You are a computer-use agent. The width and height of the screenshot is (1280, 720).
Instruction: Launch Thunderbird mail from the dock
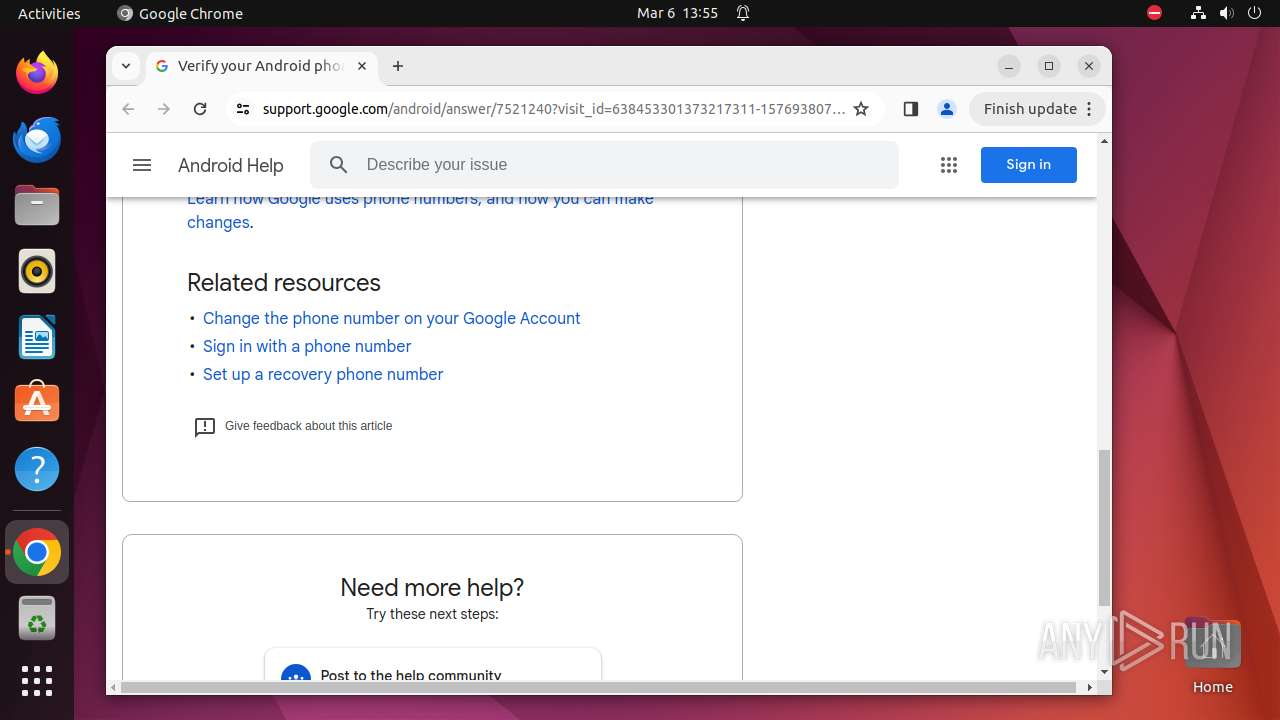37,139
